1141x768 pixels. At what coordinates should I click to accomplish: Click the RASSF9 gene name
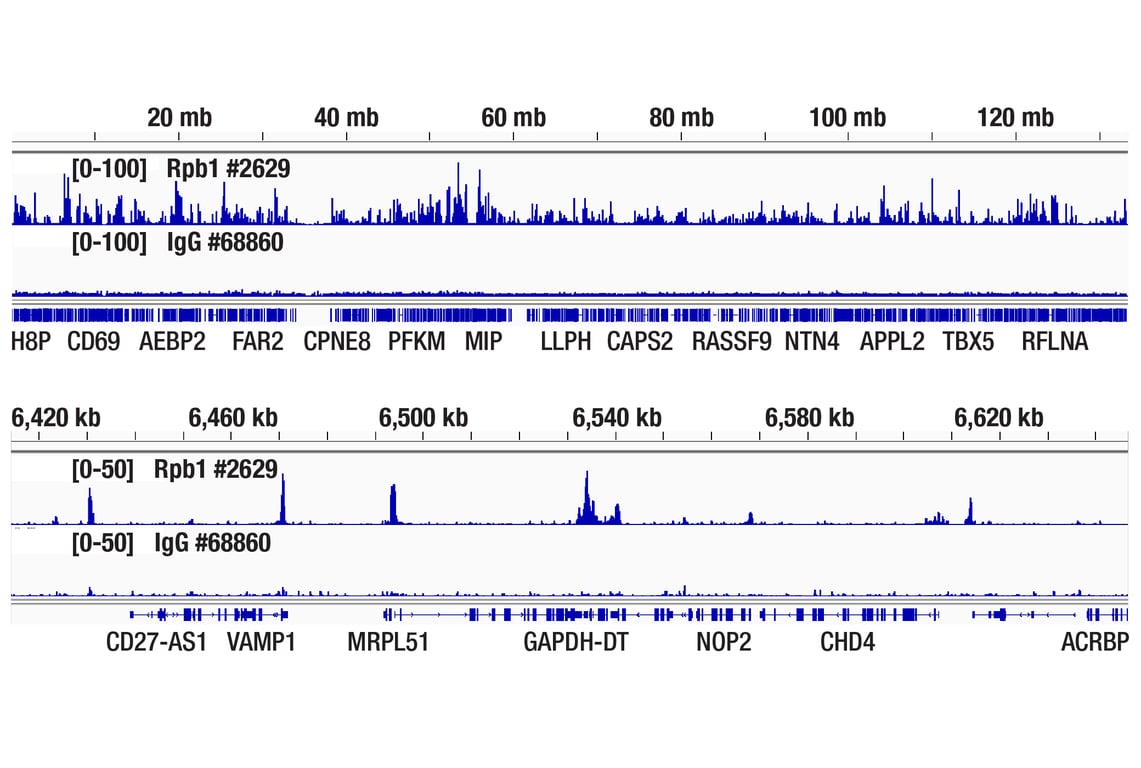point(731,342)
